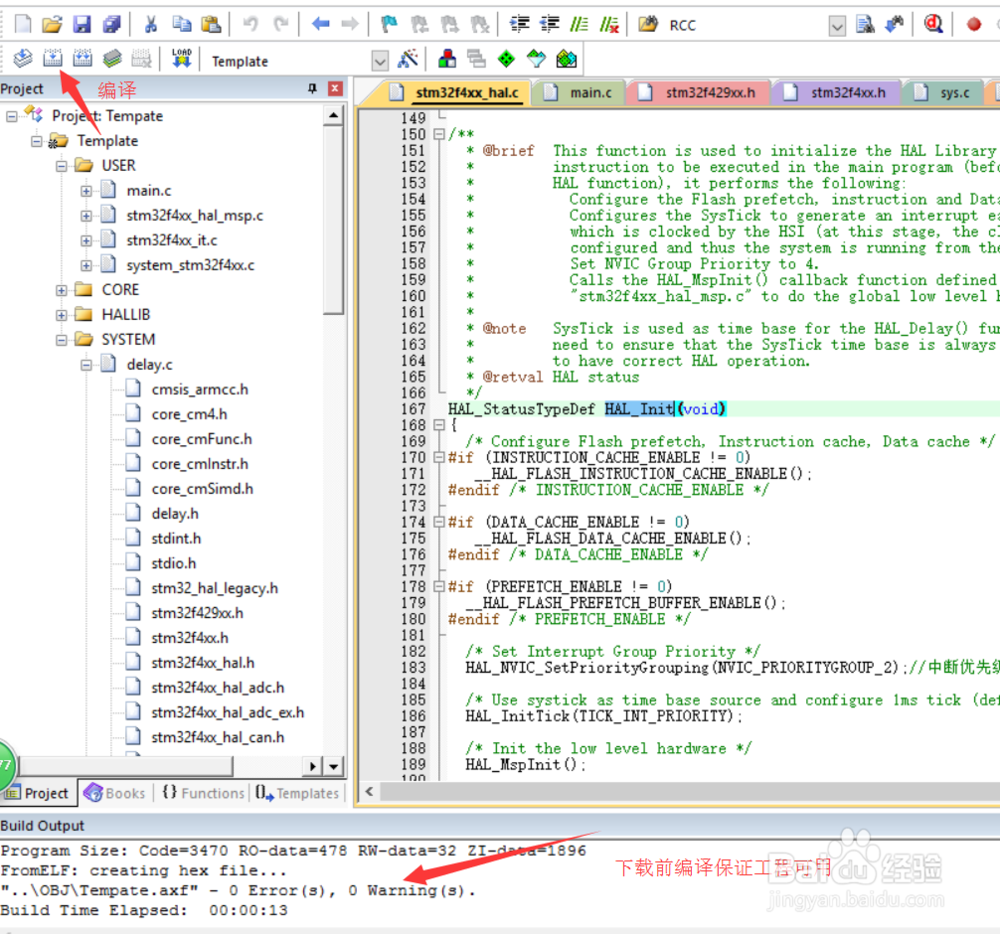Expand the HALLIB folder
The width and height of the screenshot is (1000, 934).
click(x=61, y=315)
